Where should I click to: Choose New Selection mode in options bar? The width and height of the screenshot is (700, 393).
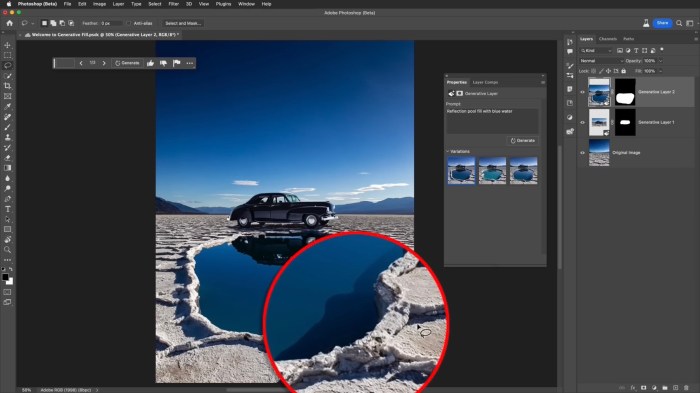pos(44,23)
